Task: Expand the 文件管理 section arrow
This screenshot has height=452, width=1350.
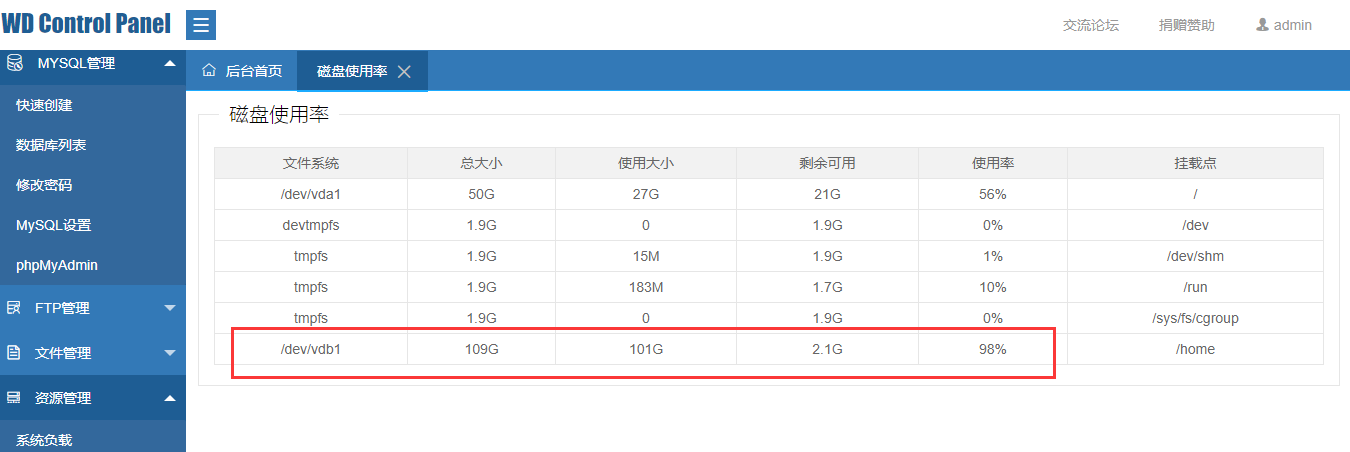Action: coord(169,353)
